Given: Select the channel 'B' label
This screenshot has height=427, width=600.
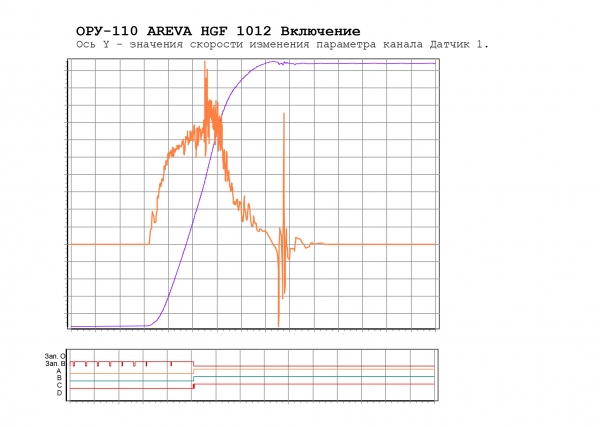Looking at the screenshot, I should click(59, 378).
